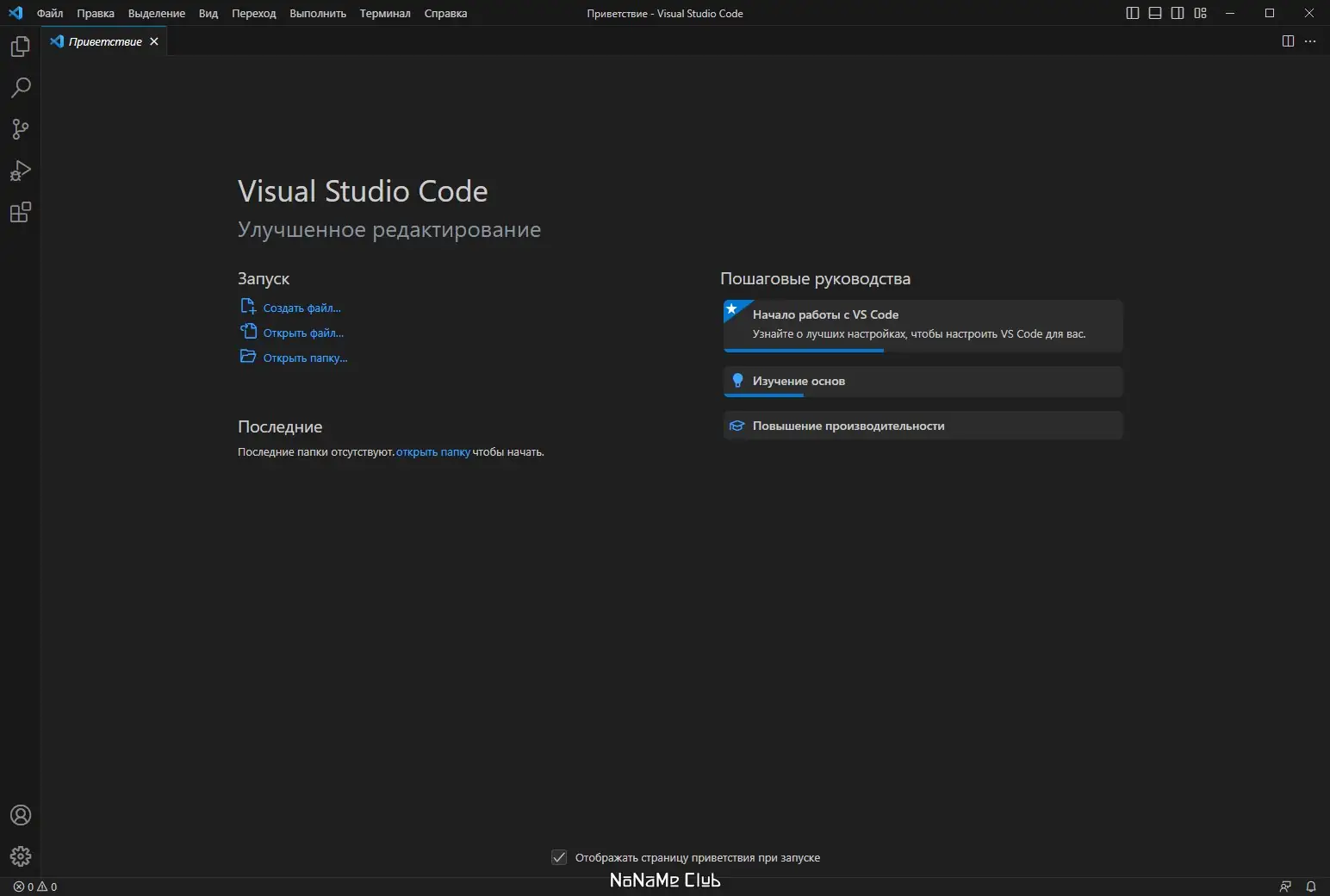The width and height of the screenshot is (1330, 896).
Task: Click the Открыть папку... link
Action: click(x=305, y=358)
